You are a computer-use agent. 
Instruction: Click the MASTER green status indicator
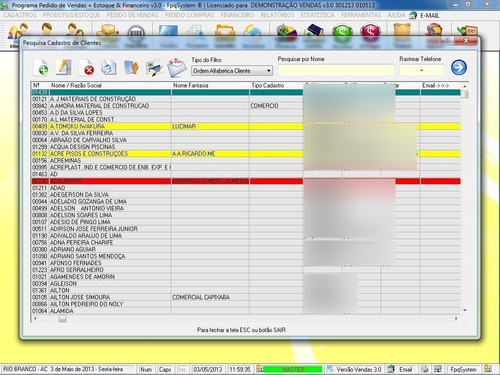(293, 369)
